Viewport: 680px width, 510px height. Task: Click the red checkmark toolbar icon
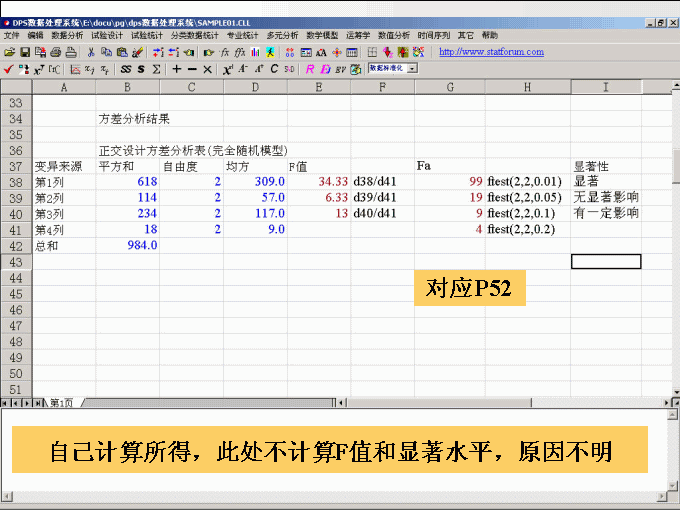[9, 70]
